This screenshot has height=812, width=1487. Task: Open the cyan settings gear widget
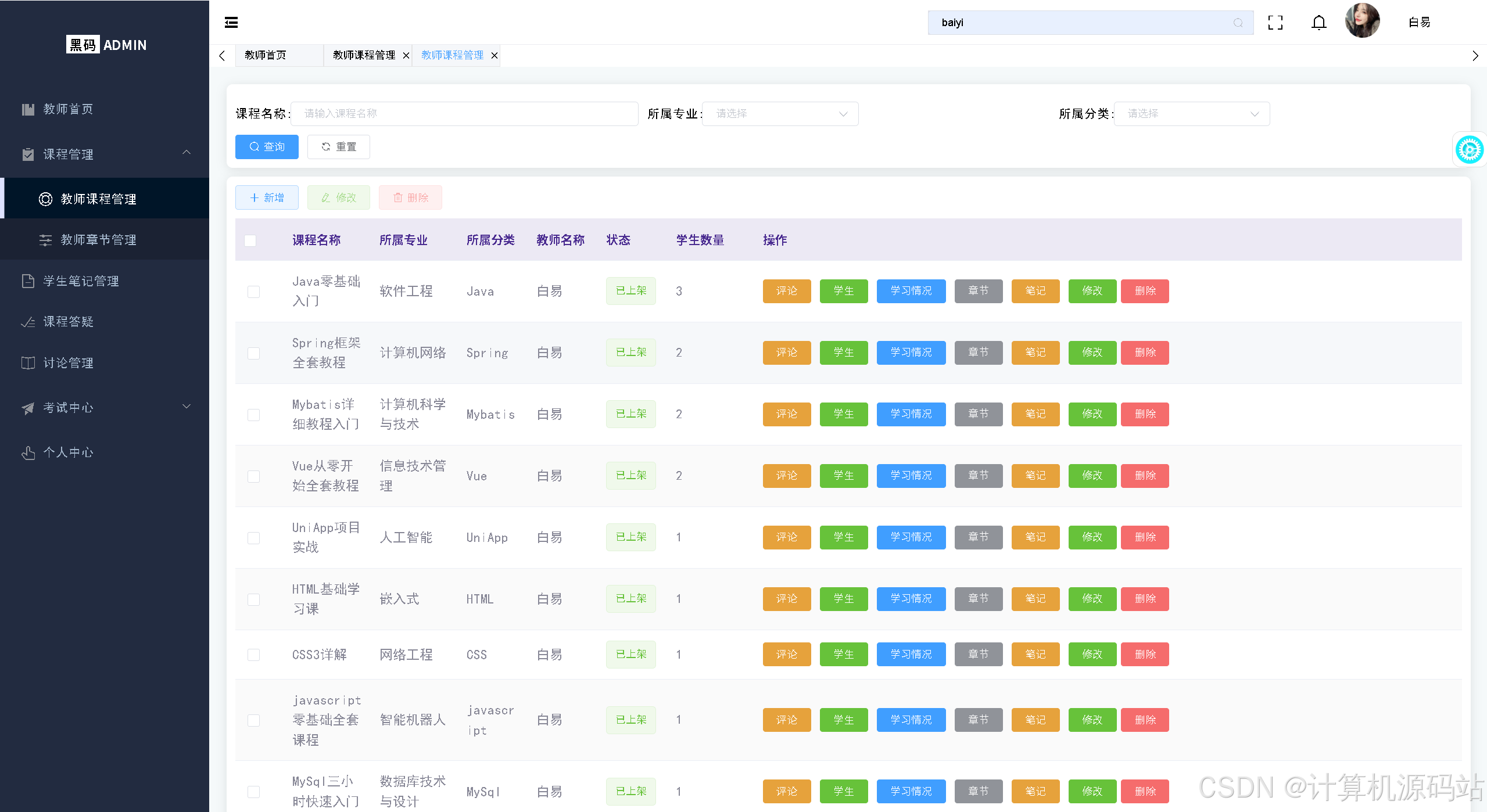click(x=1468, y=150)
